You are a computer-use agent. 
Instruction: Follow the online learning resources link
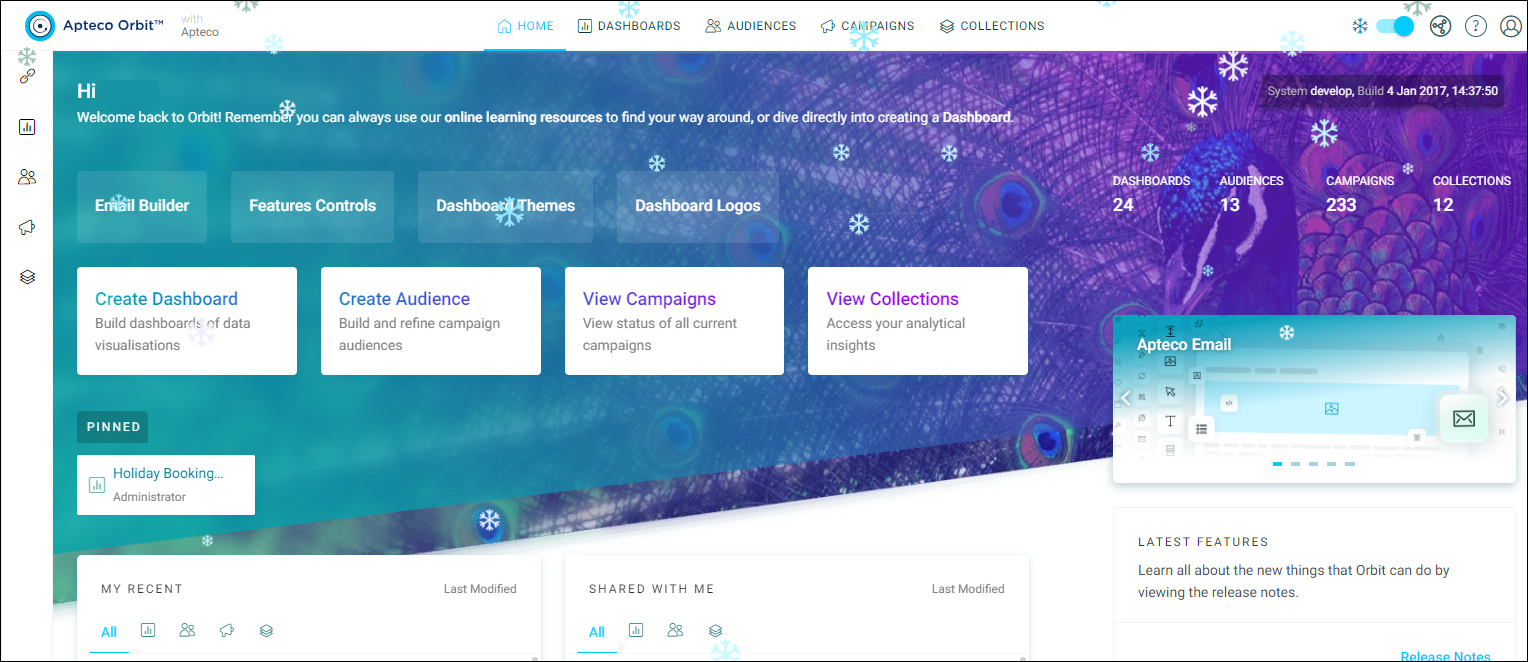click(x=524, y=117)
